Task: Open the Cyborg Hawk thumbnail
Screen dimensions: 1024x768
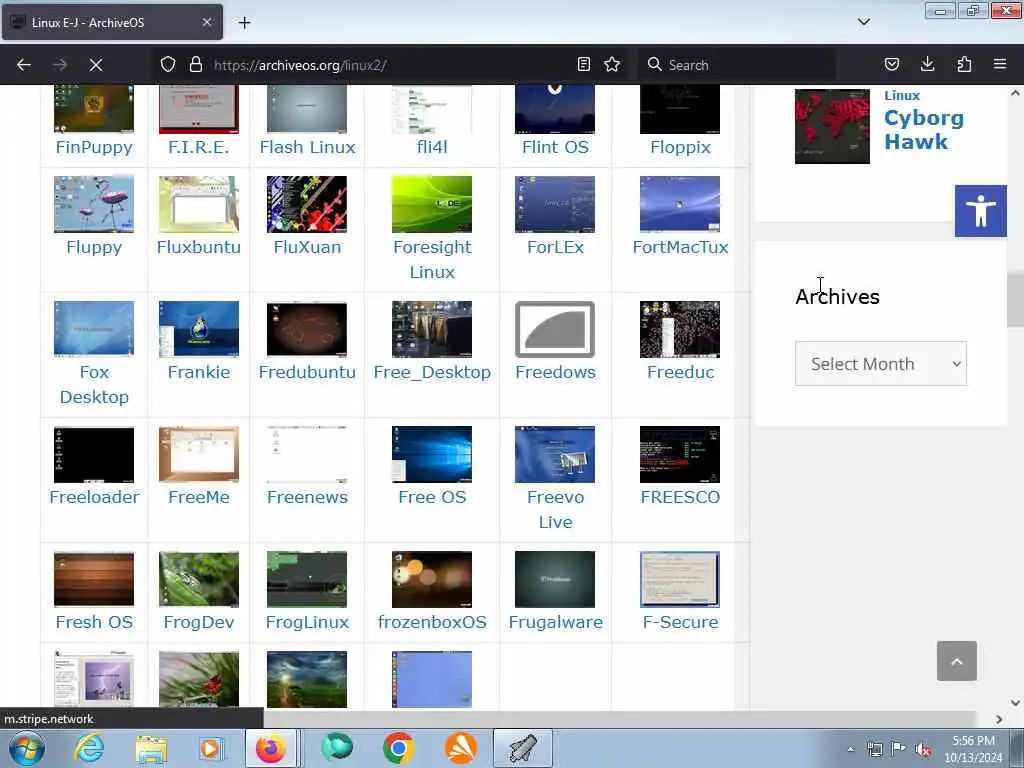Action: 832,126
